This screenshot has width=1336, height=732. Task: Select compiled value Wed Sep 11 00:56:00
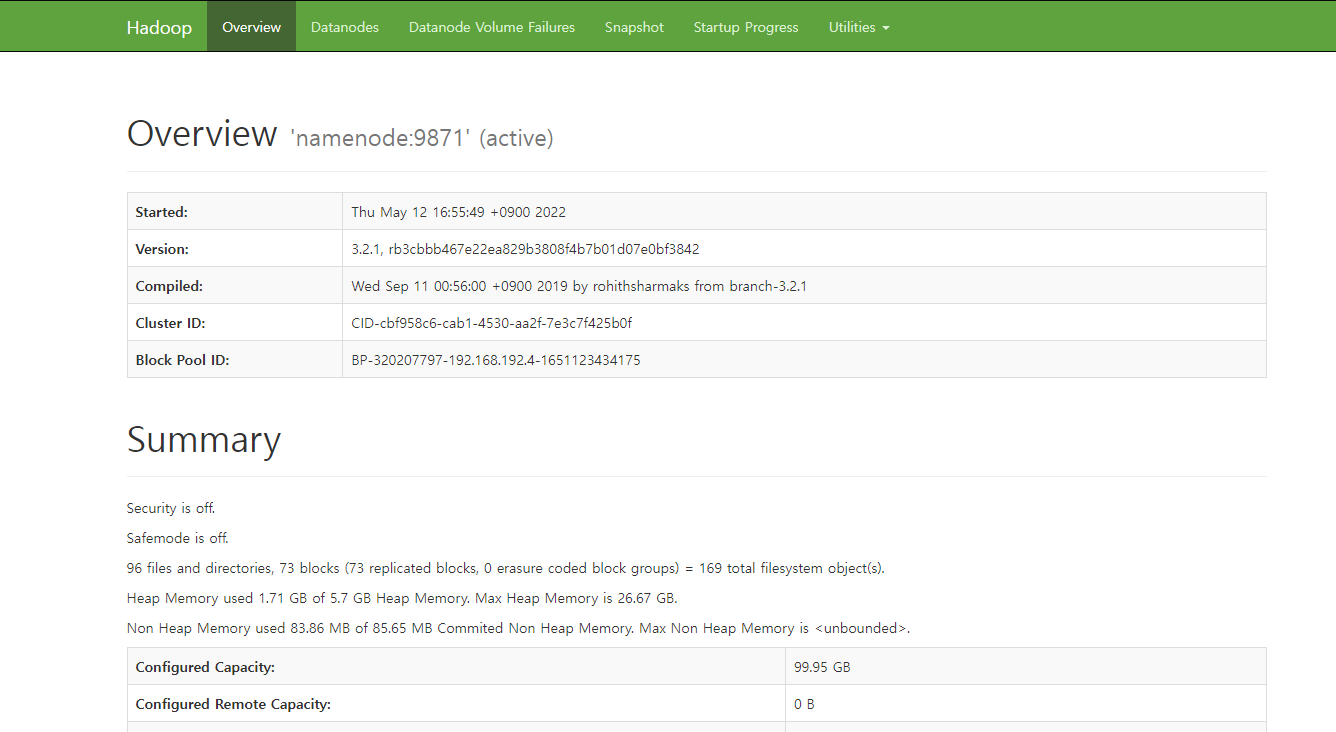pyautogui.click(x=579, y=286)
